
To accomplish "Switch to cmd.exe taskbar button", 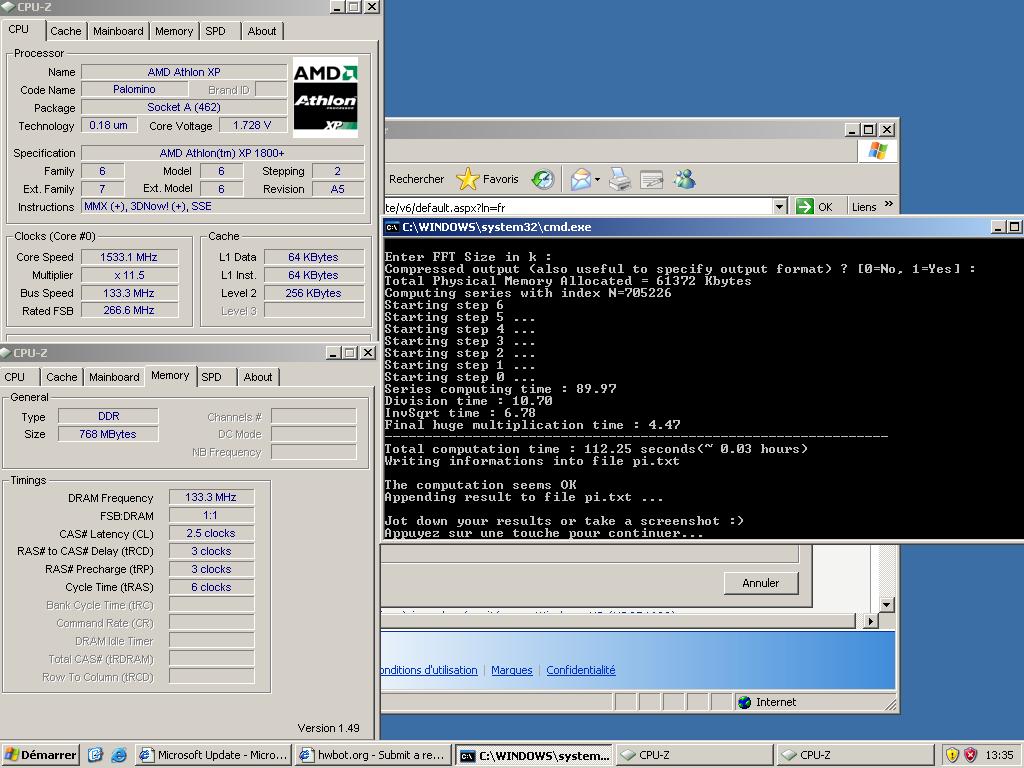I will click(x=535, y=755).
